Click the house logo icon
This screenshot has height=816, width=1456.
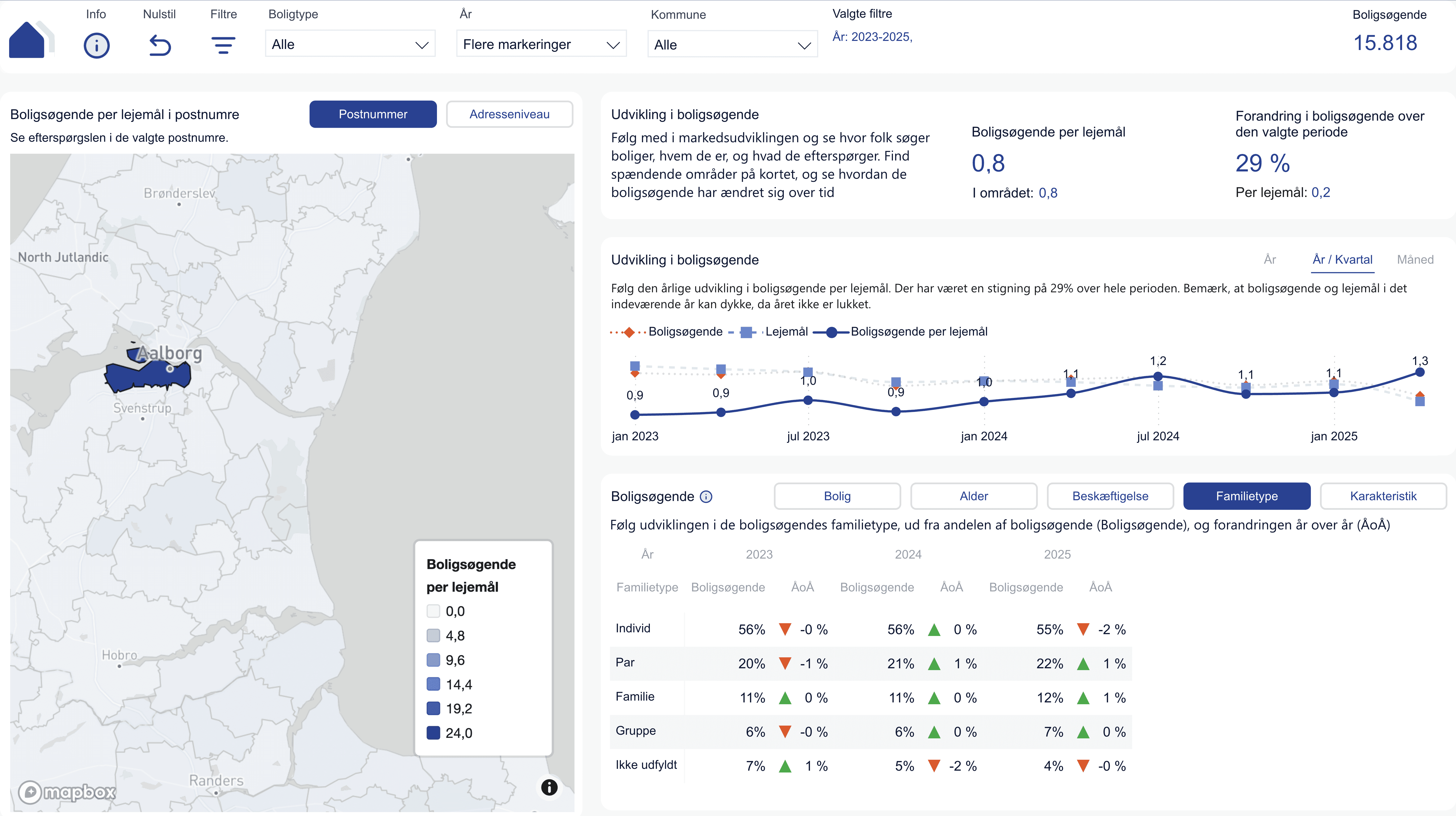27,40
